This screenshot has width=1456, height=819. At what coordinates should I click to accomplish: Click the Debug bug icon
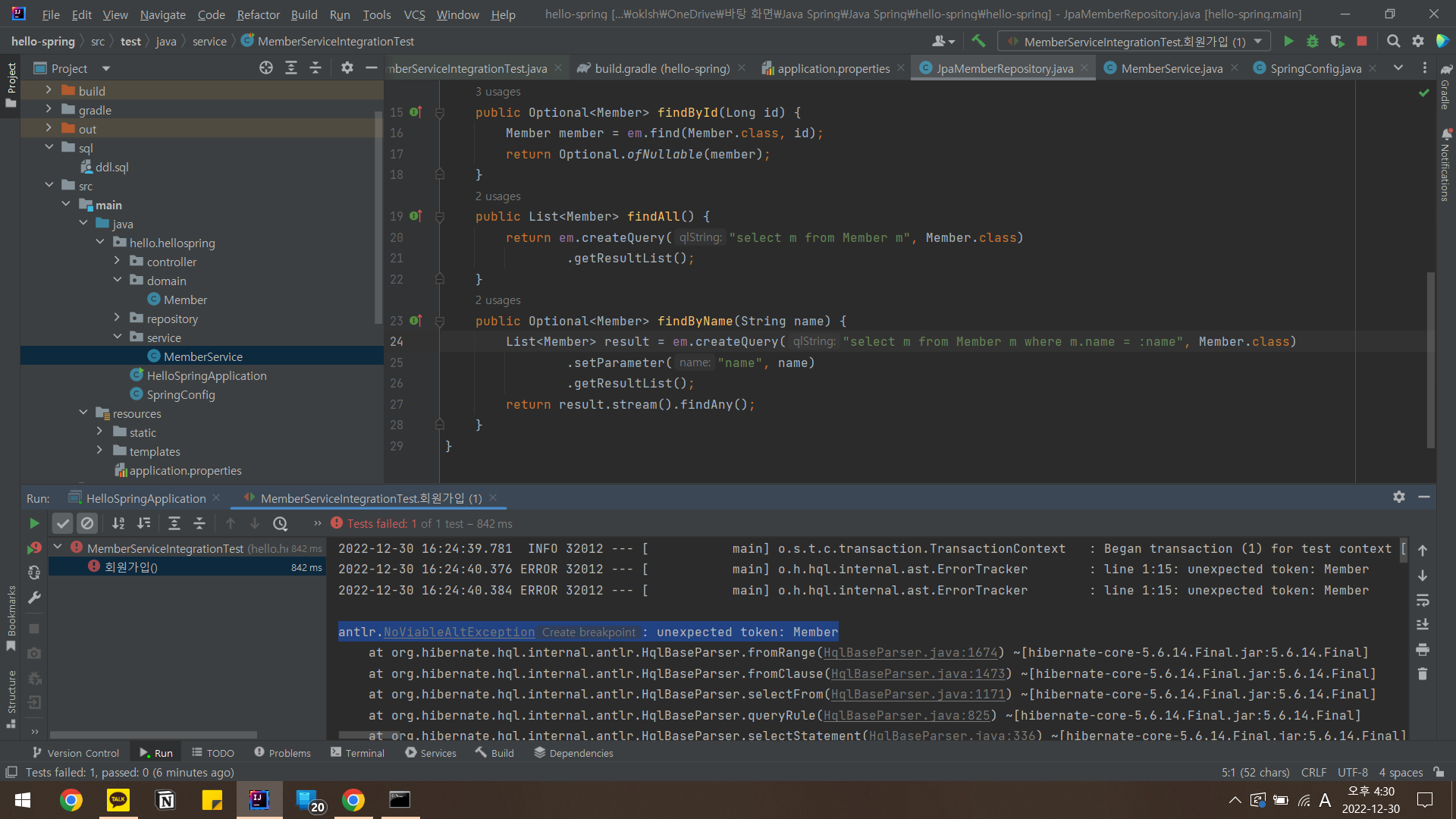[1313, 42]
